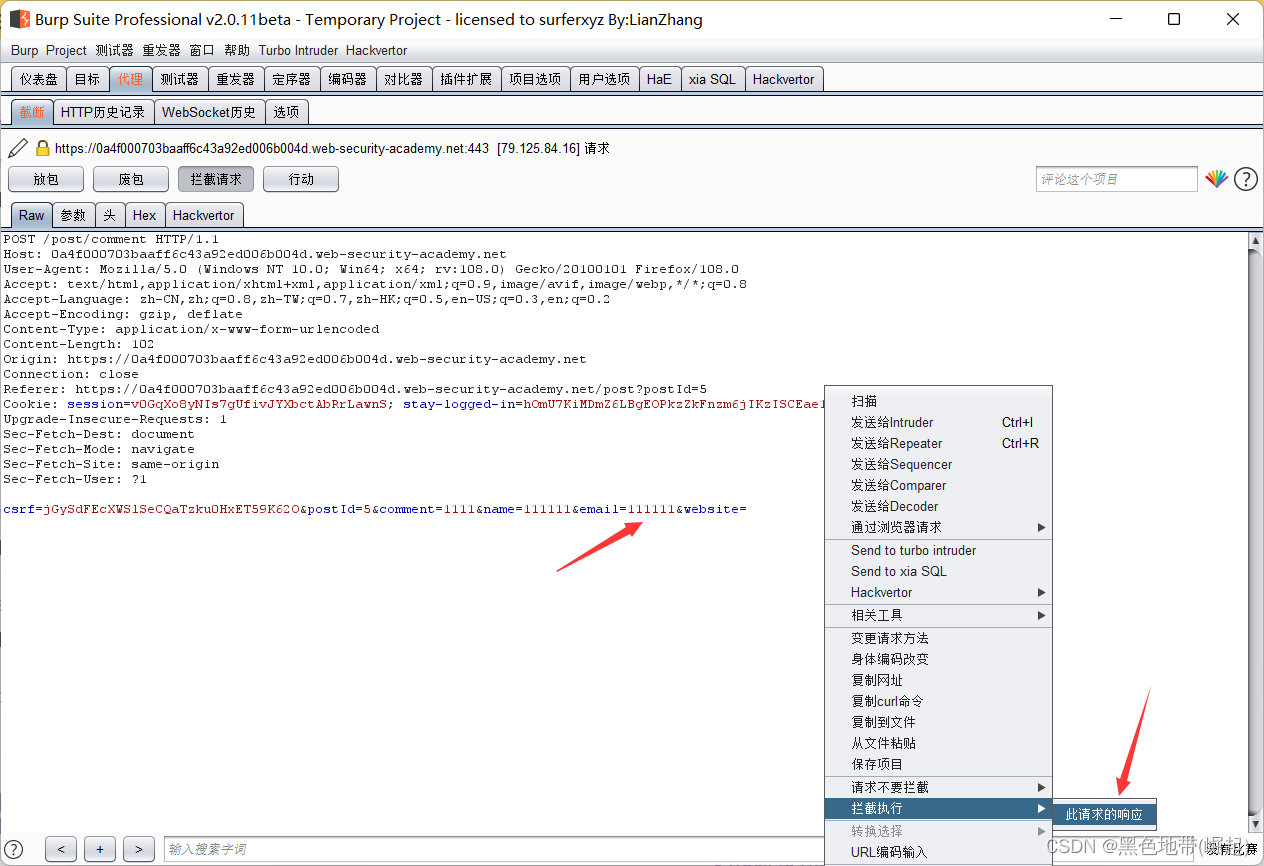Viewport: 1264px width, 866px height.
Task: Switch to the xia SQL tab
Action: click(712, 79)
